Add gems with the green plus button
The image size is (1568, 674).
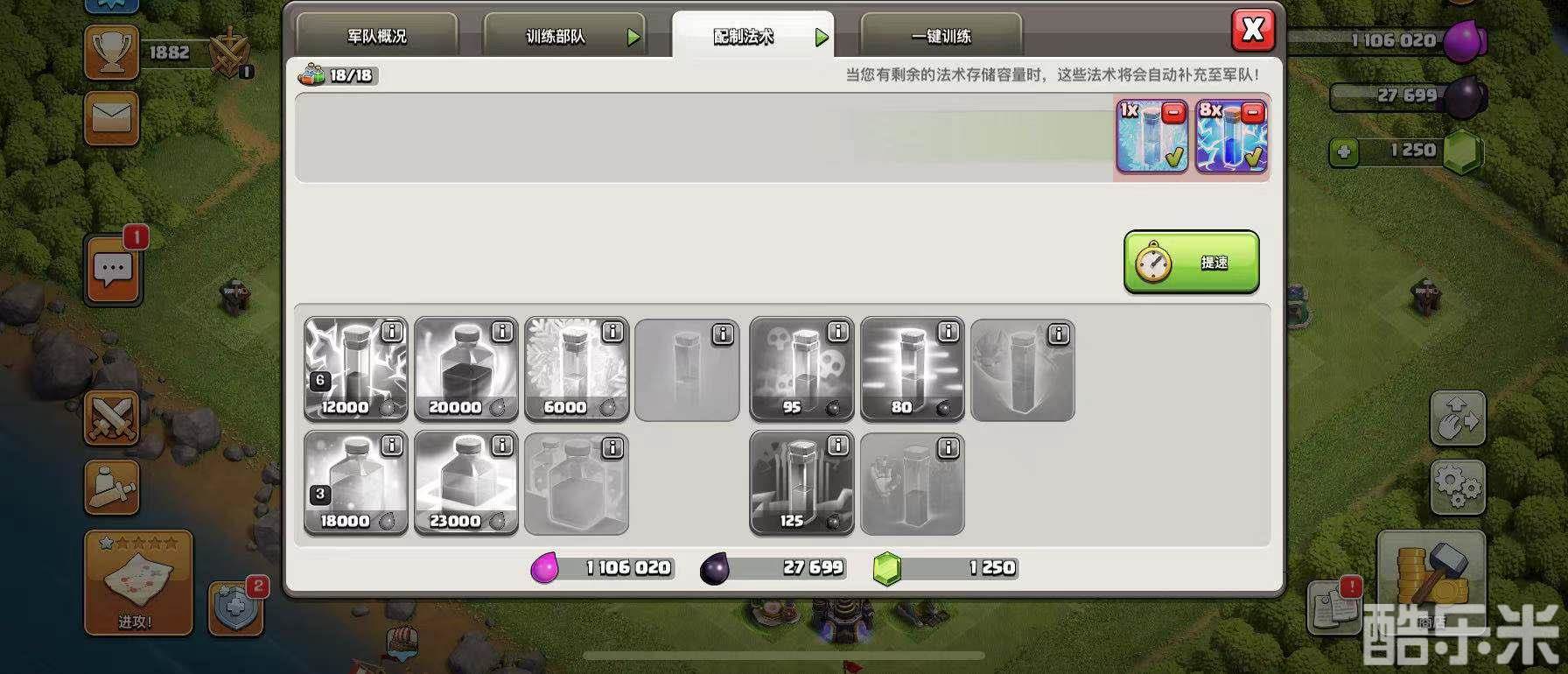tap(1343, 152)
